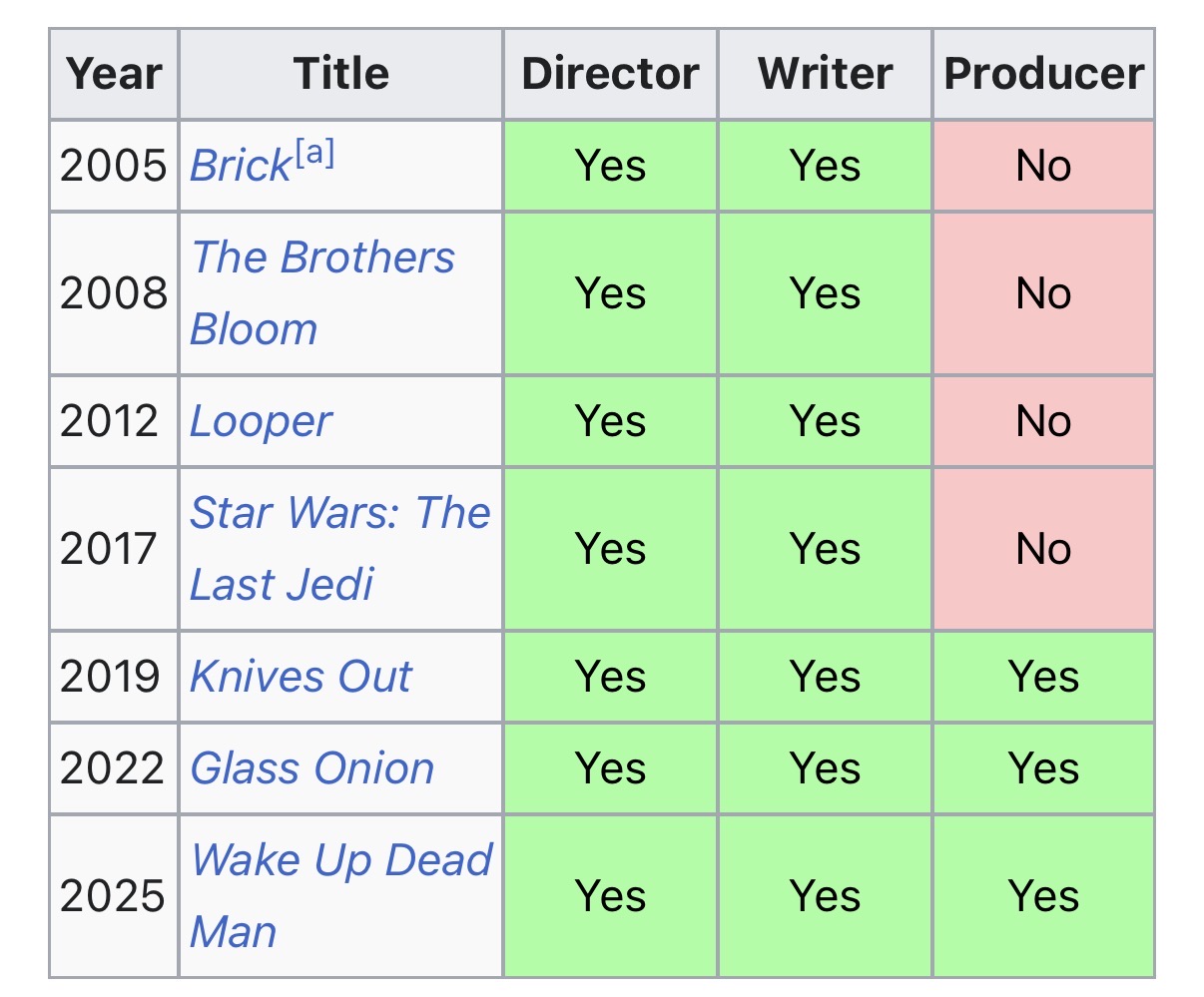Click Producer Yes cell for Knives Out

(x=1043, y=677)
